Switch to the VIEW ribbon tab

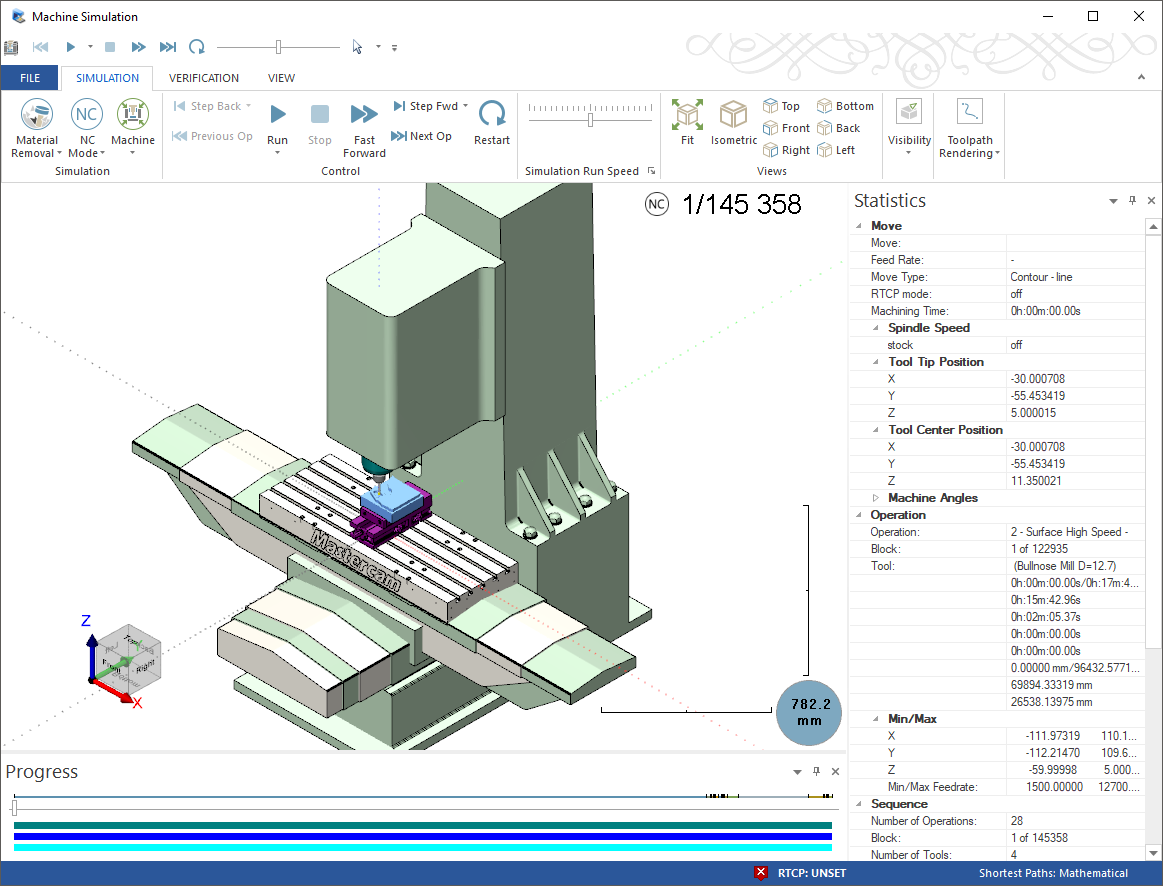281,78
